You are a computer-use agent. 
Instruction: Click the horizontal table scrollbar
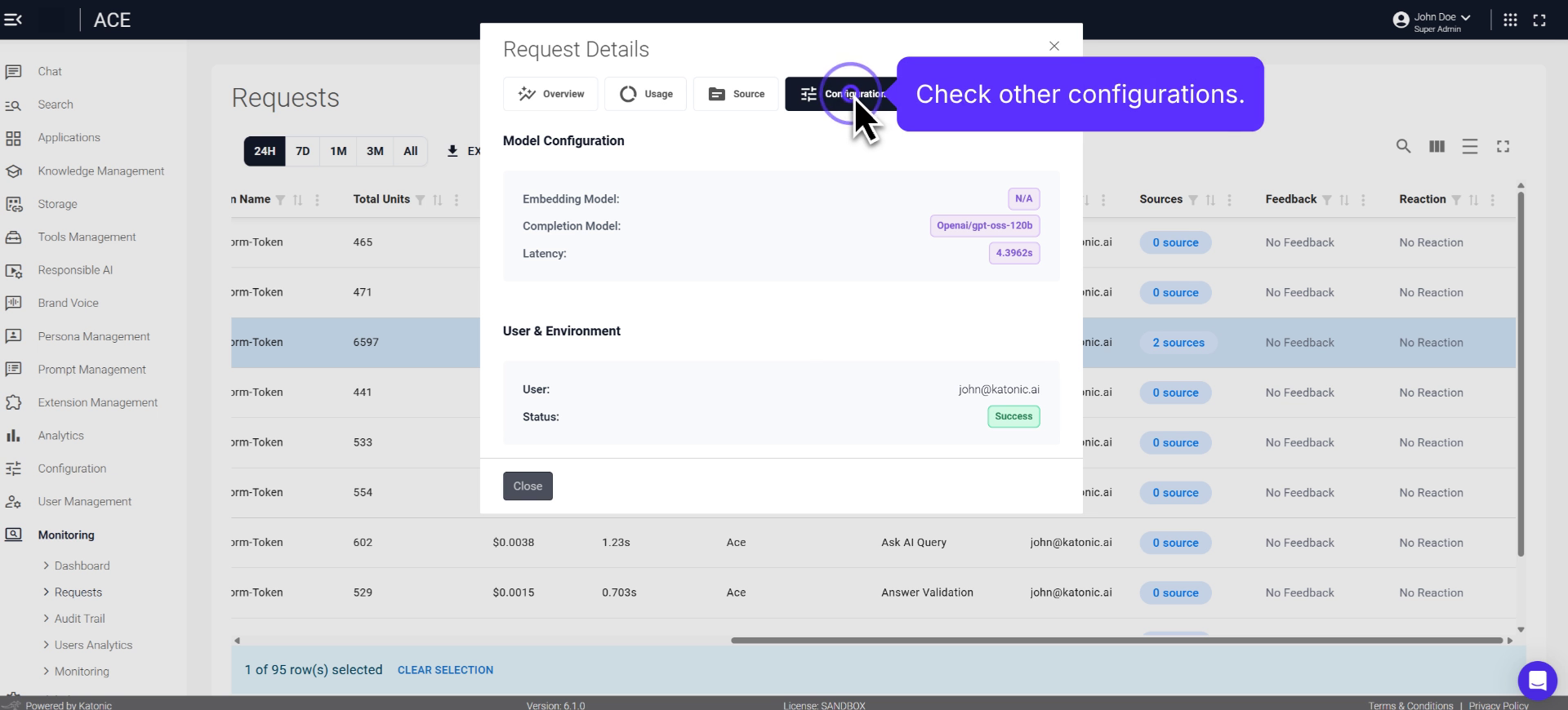[1116, 641]
